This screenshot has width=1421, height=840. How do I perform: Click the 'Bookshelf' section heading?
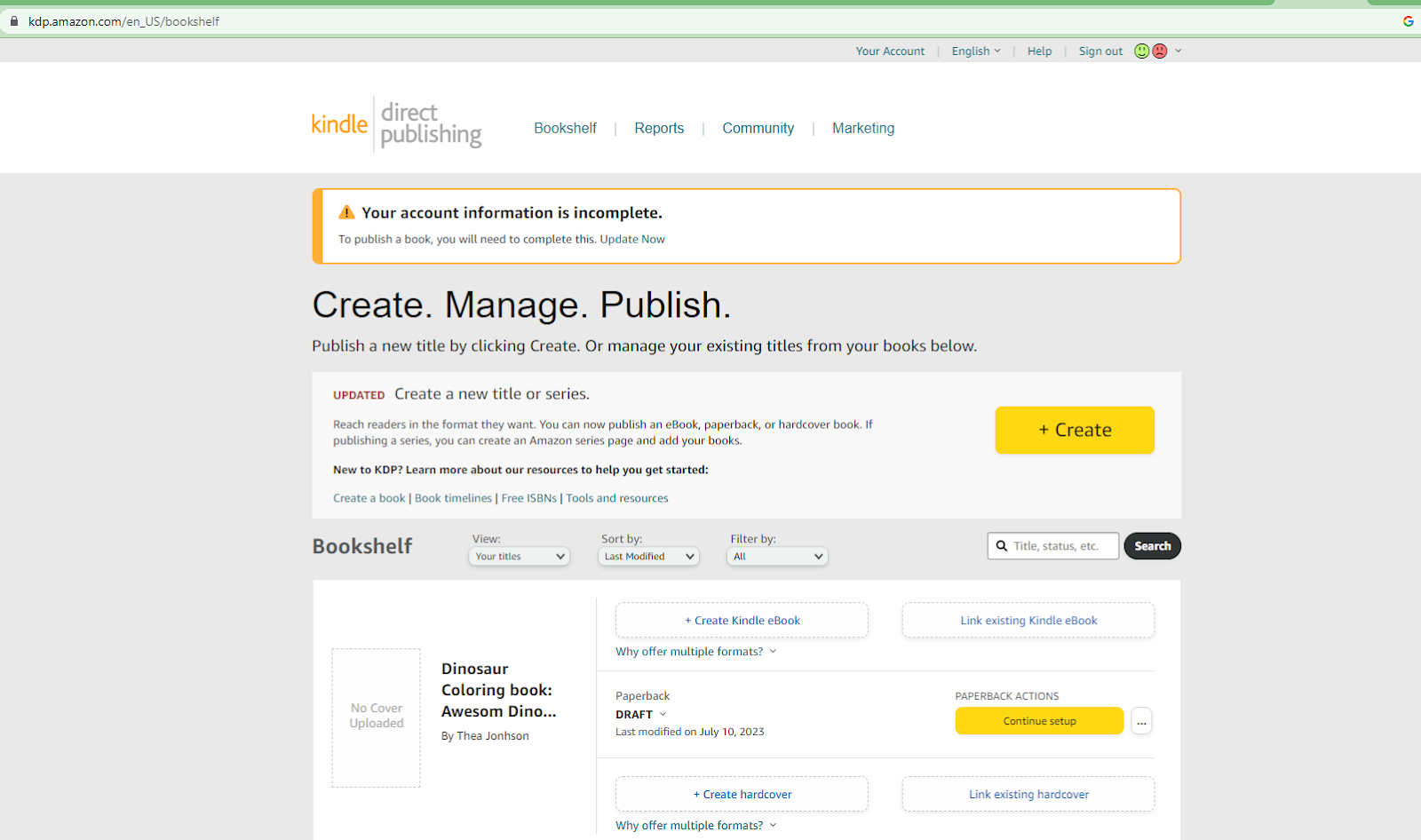tap(362, 546)
